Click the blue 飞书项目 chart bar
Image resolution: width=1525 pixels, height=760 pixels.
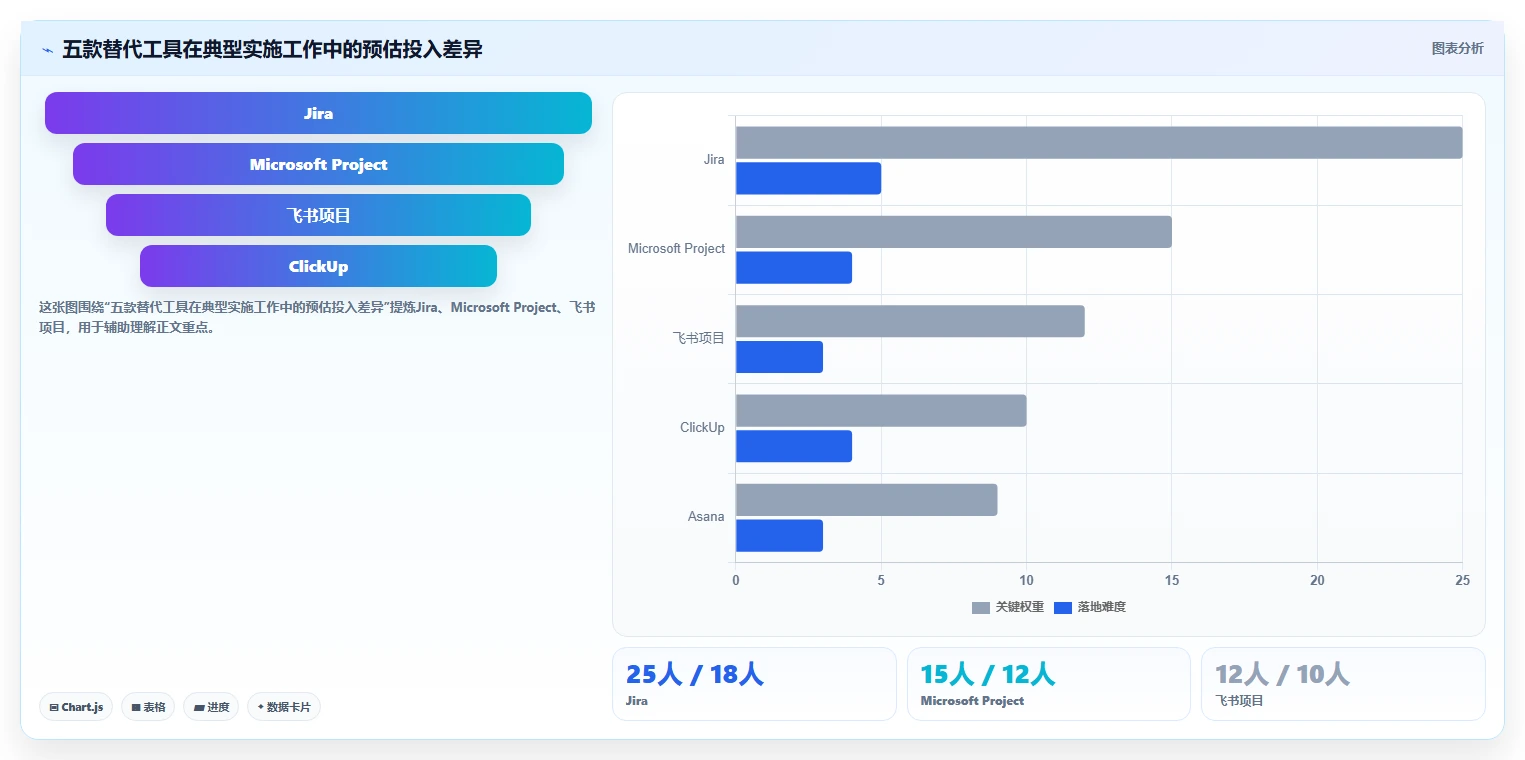779,357
